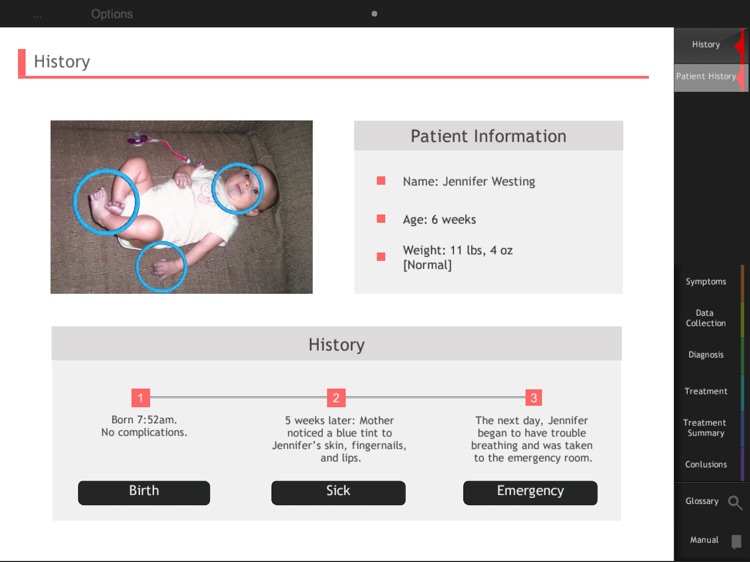The width and height of the screenshot is (750, 562).
Task: Click the 'Weight: 11 lbs, 4 oz' text
Action: (458, 250)
